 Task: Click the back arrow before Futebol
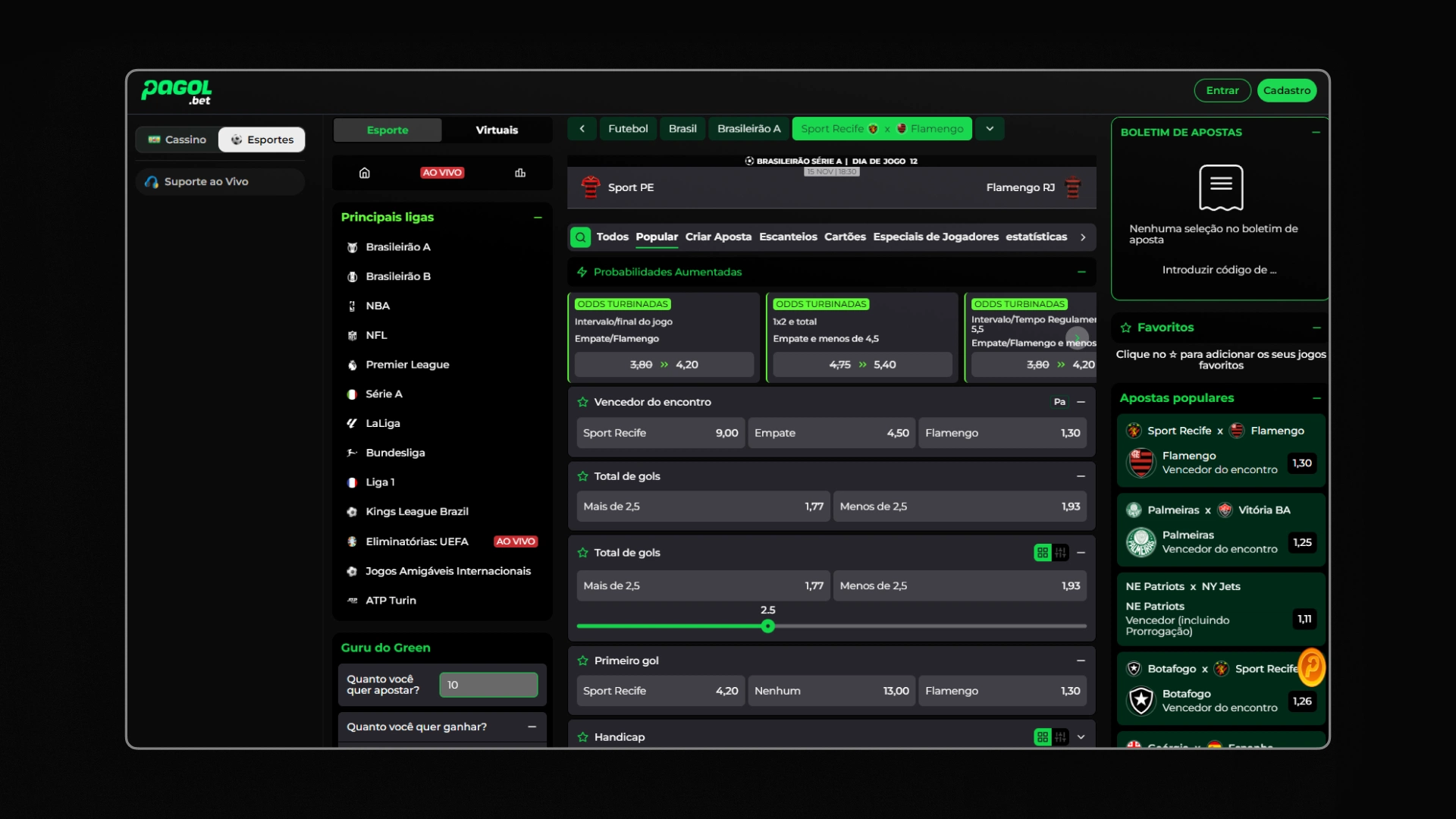click(582, 129)
